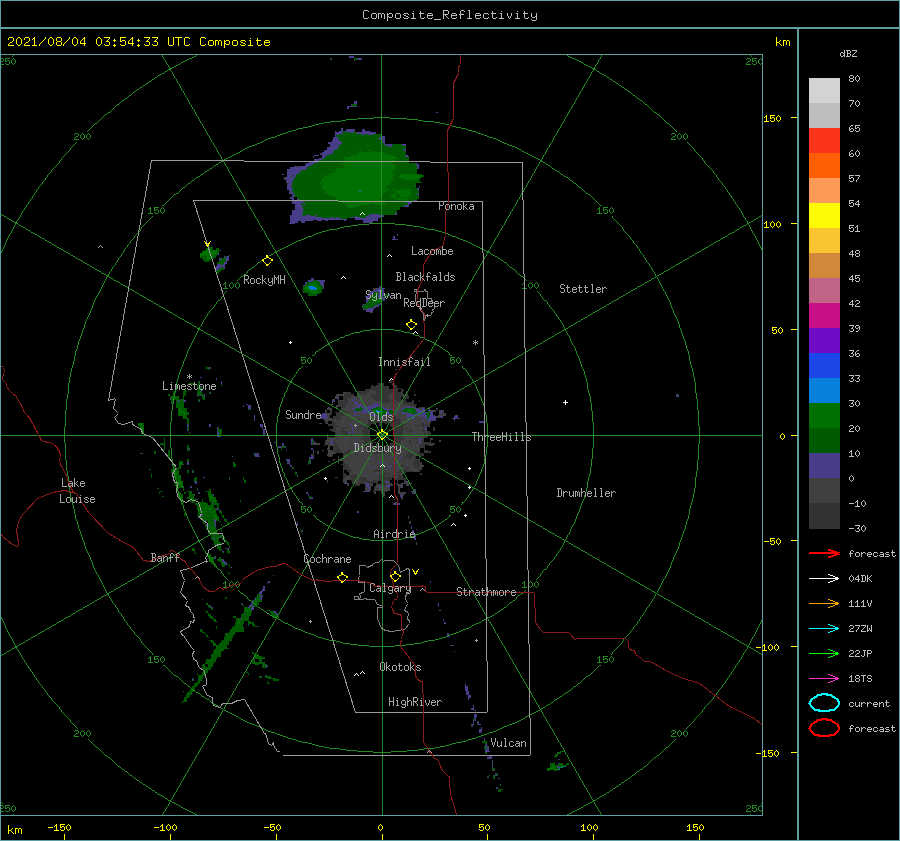Click the Calgary city label
This screenshot has width=900, height=841.
(390, 588)
